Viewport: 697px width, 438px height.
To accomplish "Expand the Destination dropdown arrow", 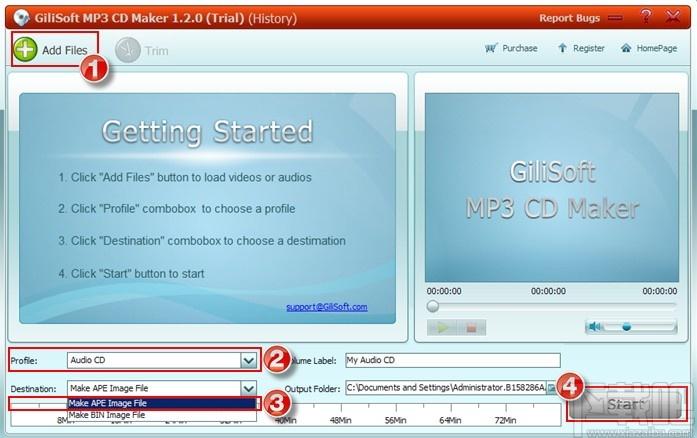I will pos(248,388).
